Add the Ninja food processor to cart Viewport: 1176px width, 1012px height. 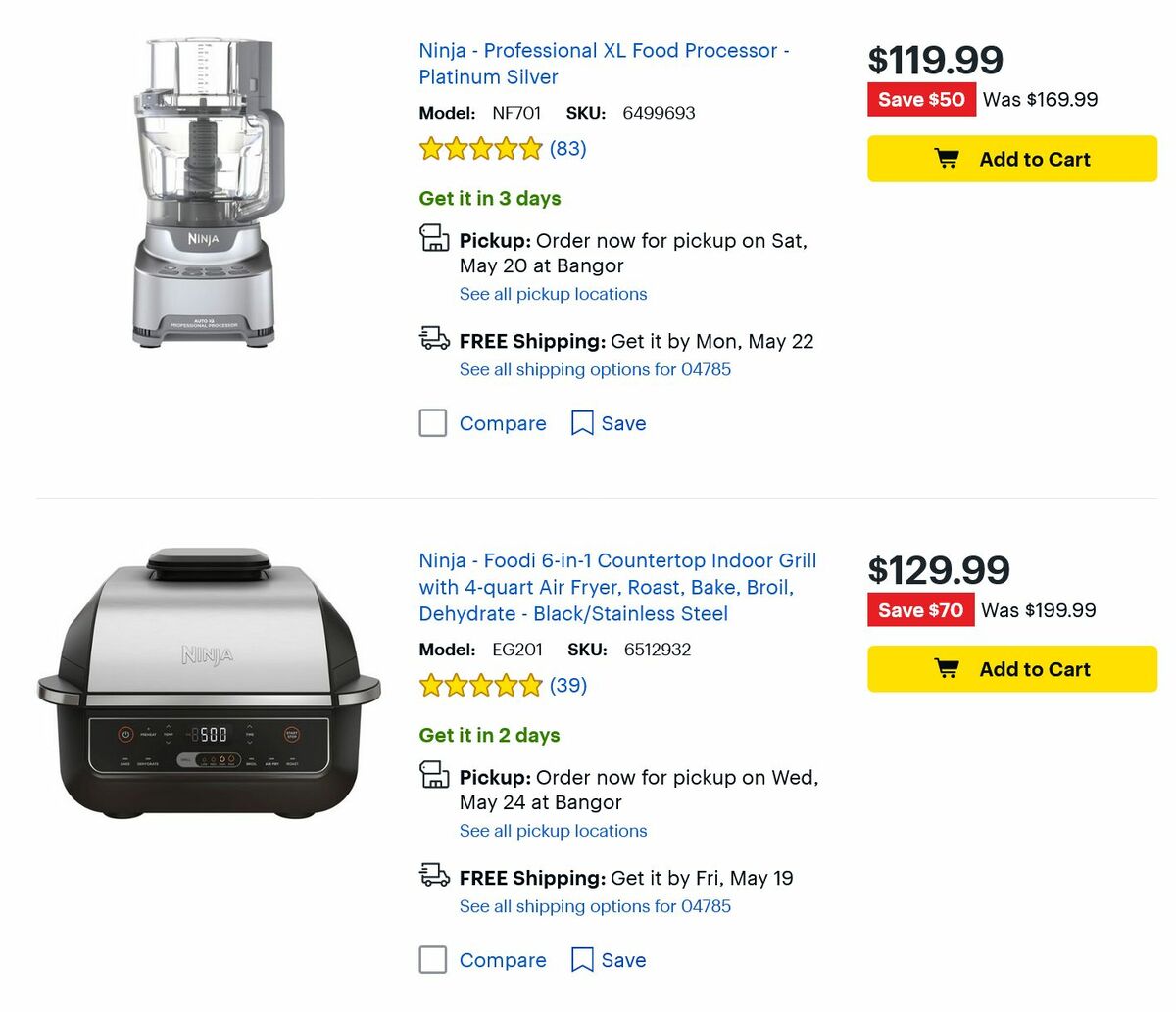(1011, 158)
